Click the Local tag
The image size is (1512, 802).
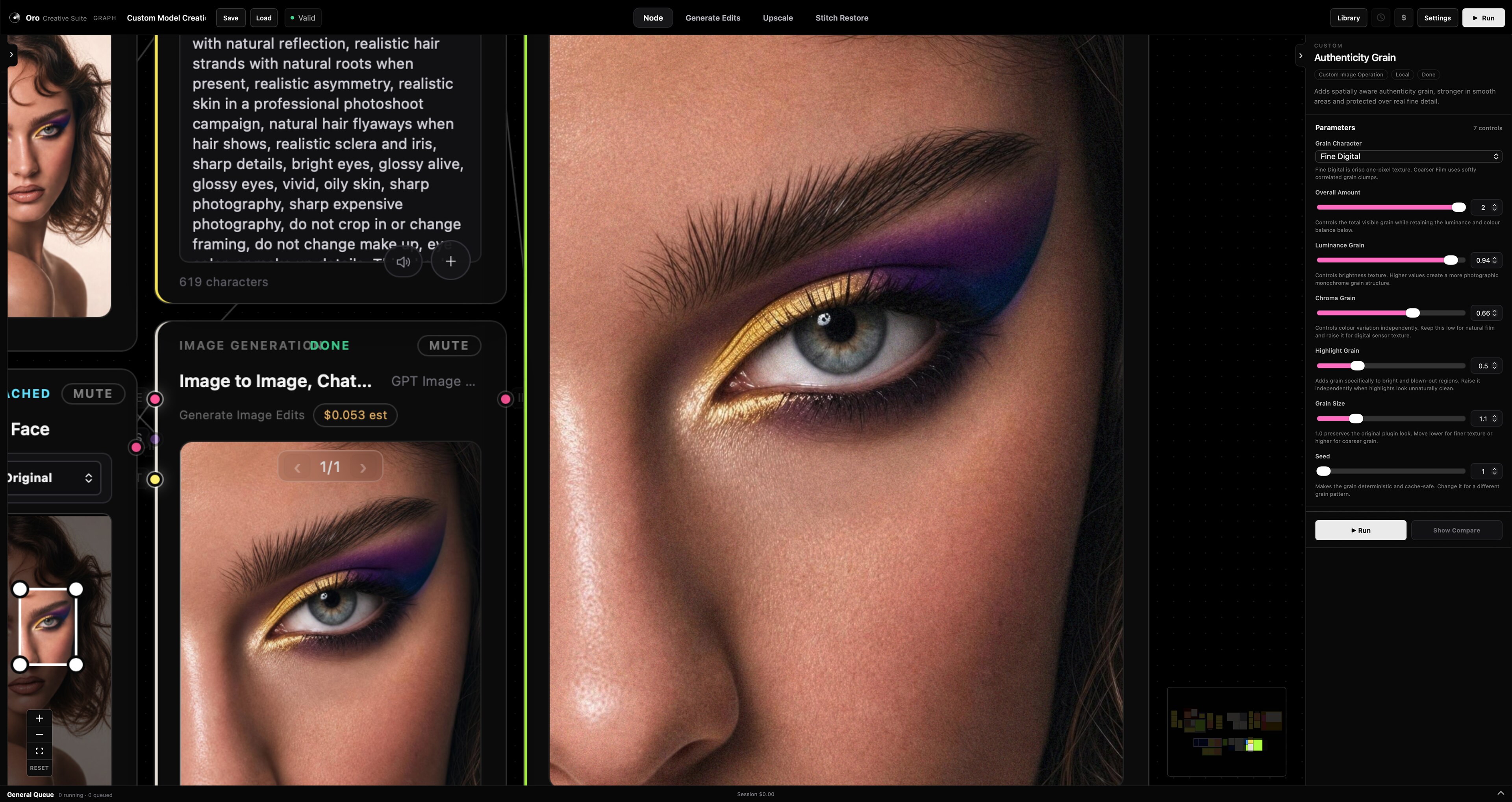point(1402,74)
